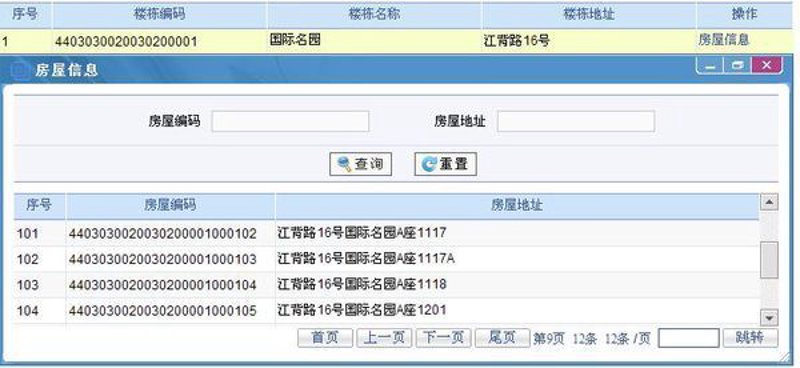Jump to last page with 尾页
The image size is (800, 368).
tap(502, 338)
